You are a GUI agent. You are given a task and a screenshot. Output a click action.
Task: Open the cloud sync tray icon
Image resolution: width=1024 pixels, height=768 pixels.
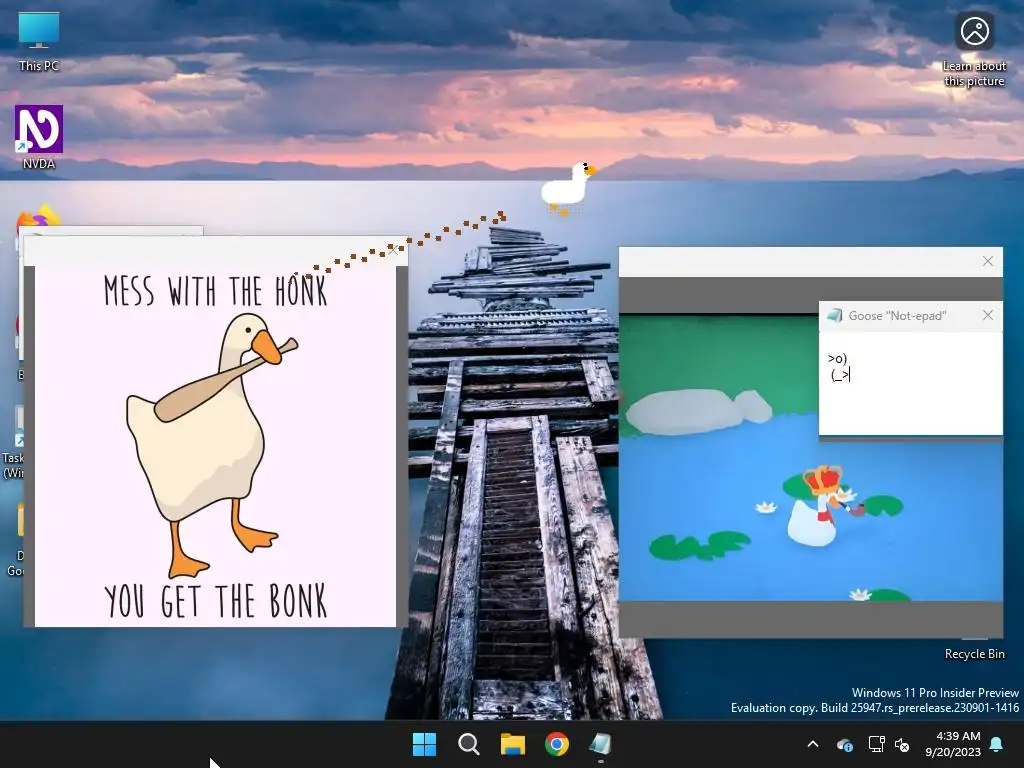tap(845, 744)
